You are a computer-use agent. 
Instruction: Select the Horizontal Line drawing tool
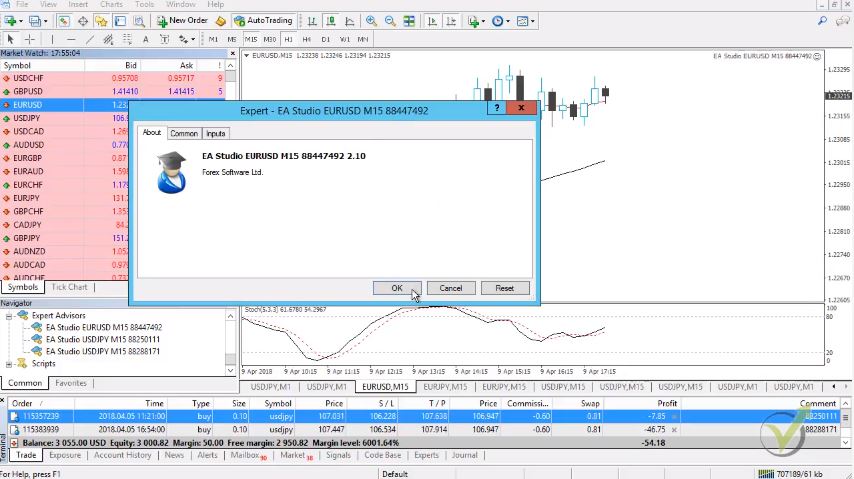tap(71, 39)
